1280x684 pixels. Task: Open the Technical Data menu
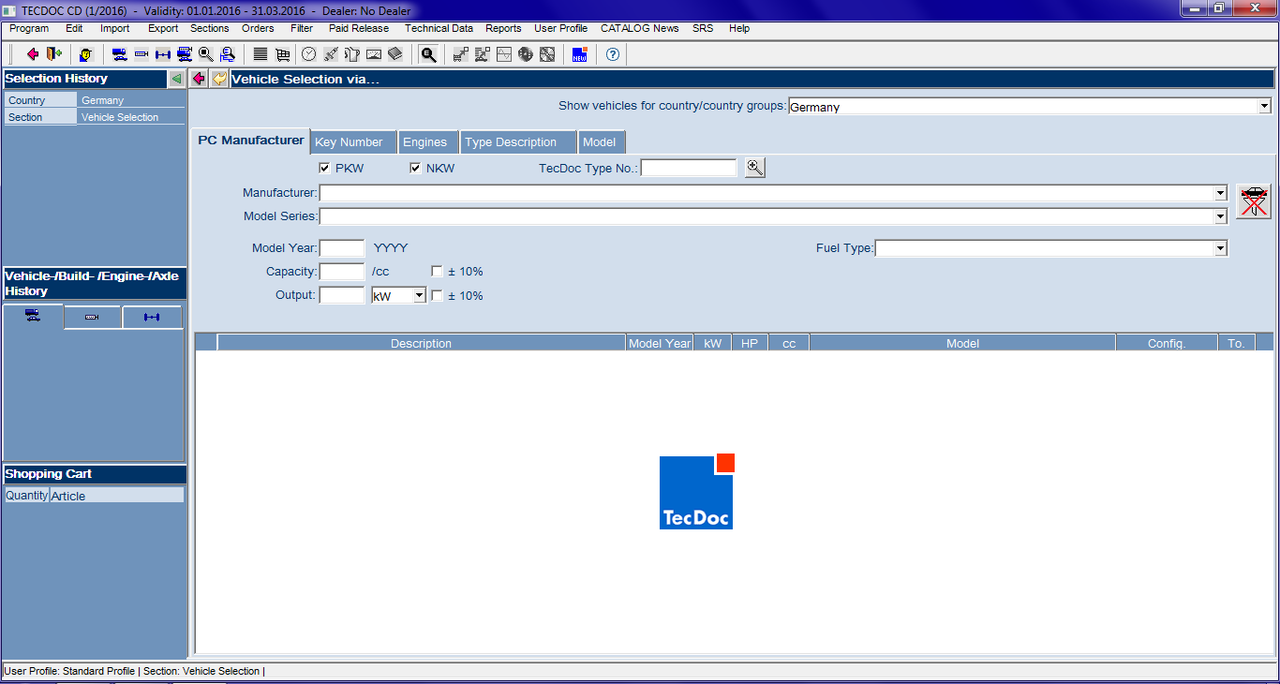pyautogui.click(x=439, y=28)
